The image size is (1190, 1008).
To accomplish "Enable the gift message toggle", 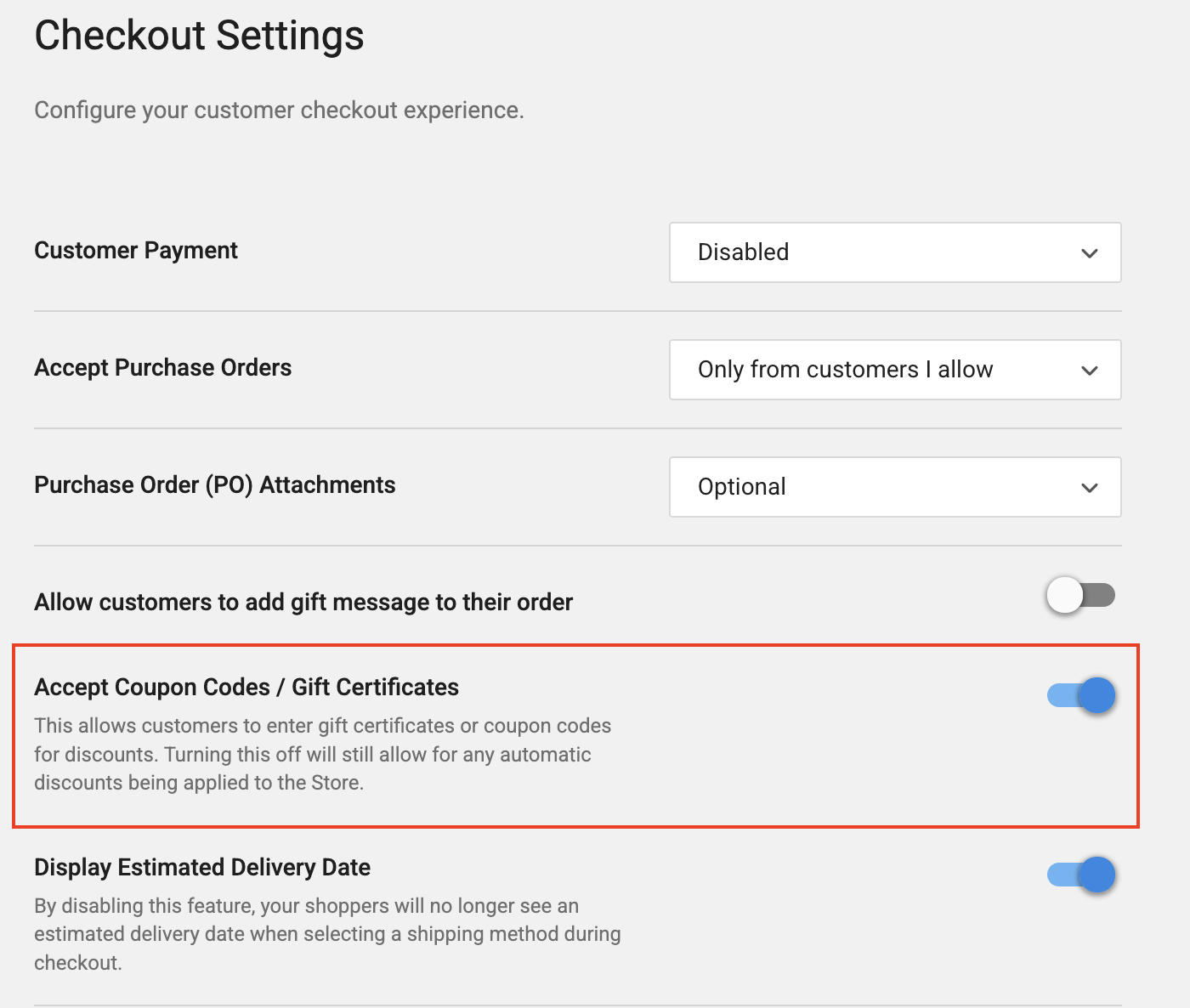I will [x=1080, y=595].
